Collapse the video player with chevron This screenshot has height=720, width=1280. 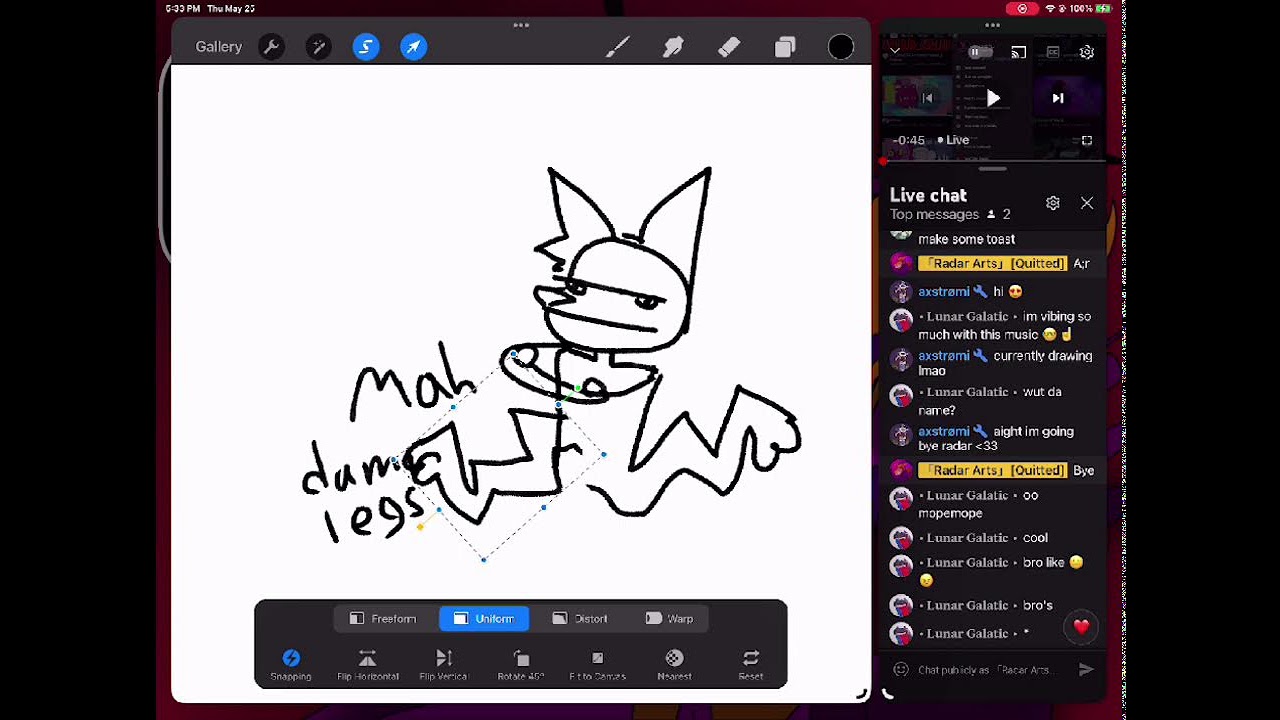[895, 51]
